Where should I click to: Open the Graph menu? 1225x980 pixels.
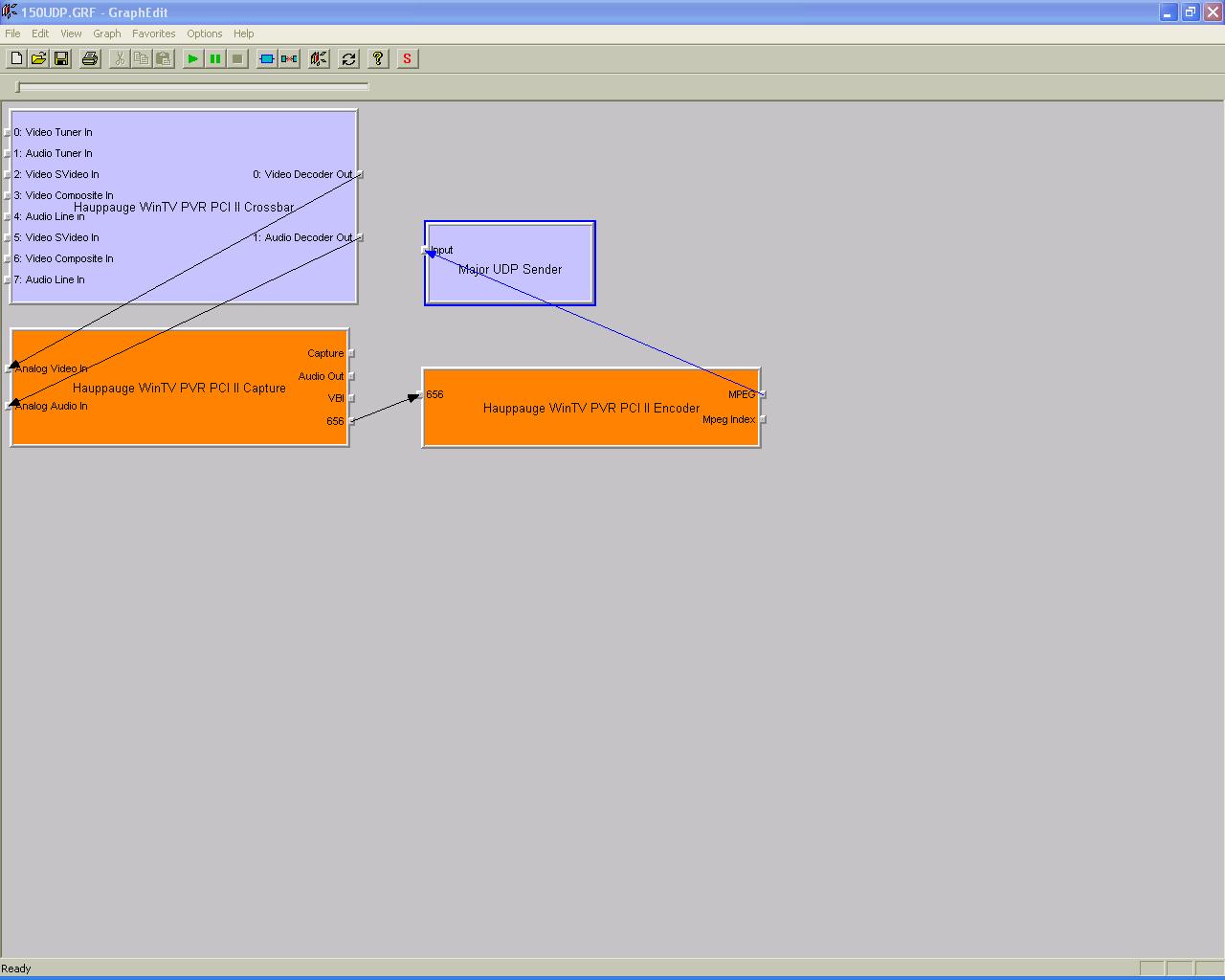click(x=106, y=33)
